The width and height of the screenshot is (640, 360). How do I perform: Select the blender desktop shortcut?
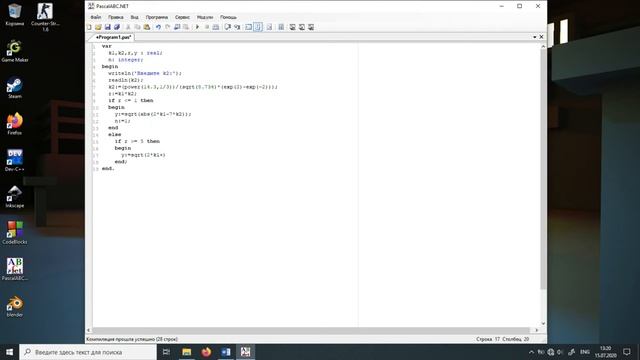tap(15, 306)
